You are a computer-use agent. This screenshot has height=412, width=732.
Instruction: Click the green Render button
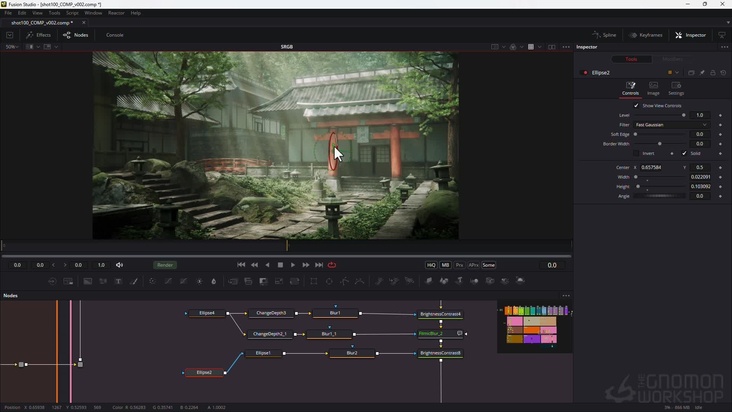click(165, 265)
